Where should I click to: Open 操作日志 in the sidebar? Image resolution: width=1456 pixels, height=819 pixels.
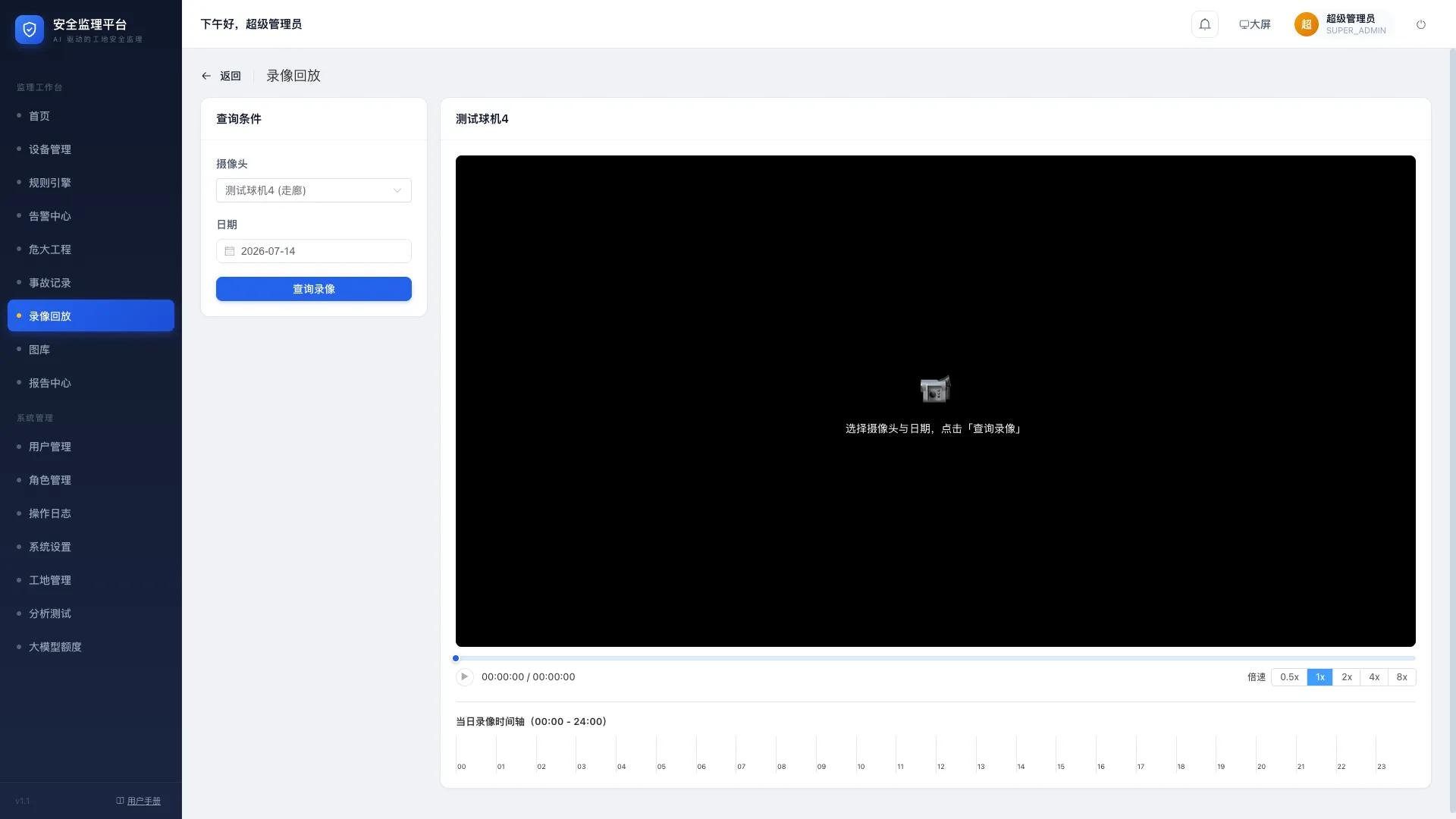91,513
